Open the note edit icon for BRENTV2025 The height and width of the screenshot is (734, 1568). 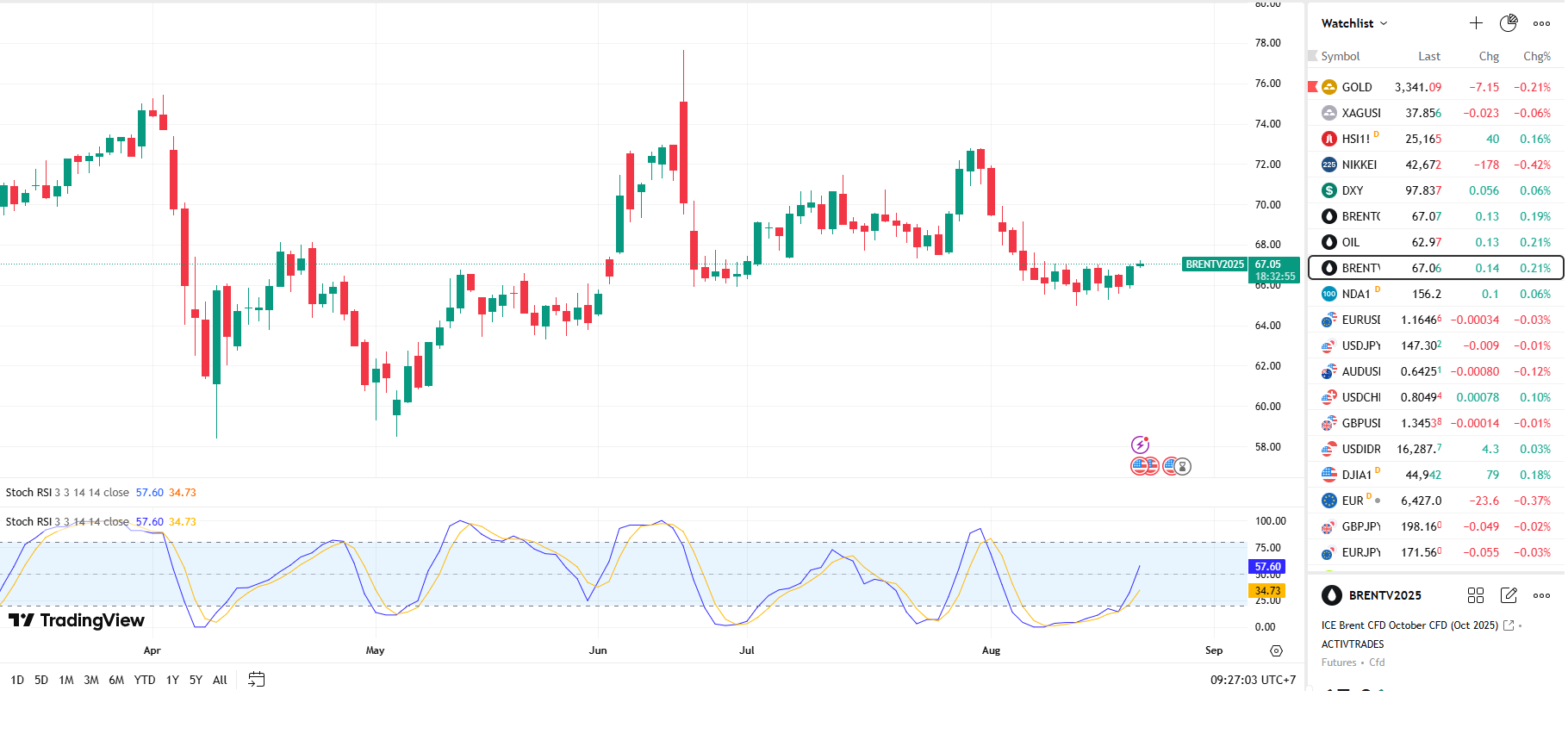click(x=1509, y=595)
